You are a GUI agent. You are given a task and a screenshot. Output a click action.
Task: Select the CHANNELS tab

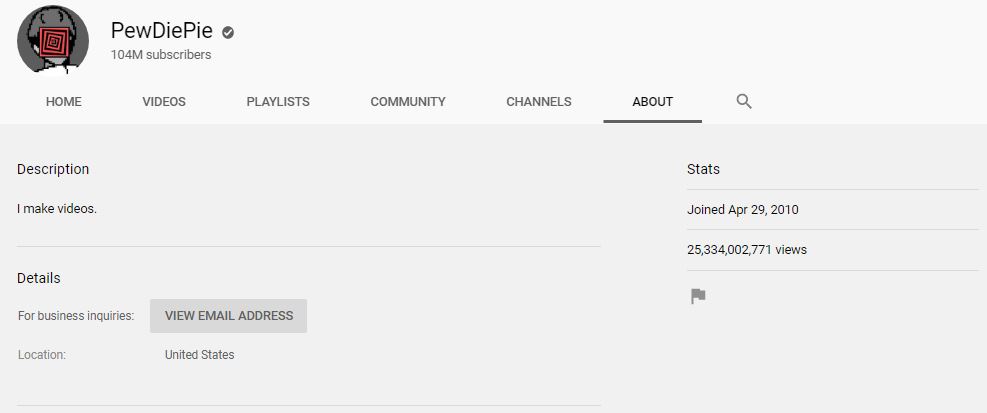(x=539, y=102)
